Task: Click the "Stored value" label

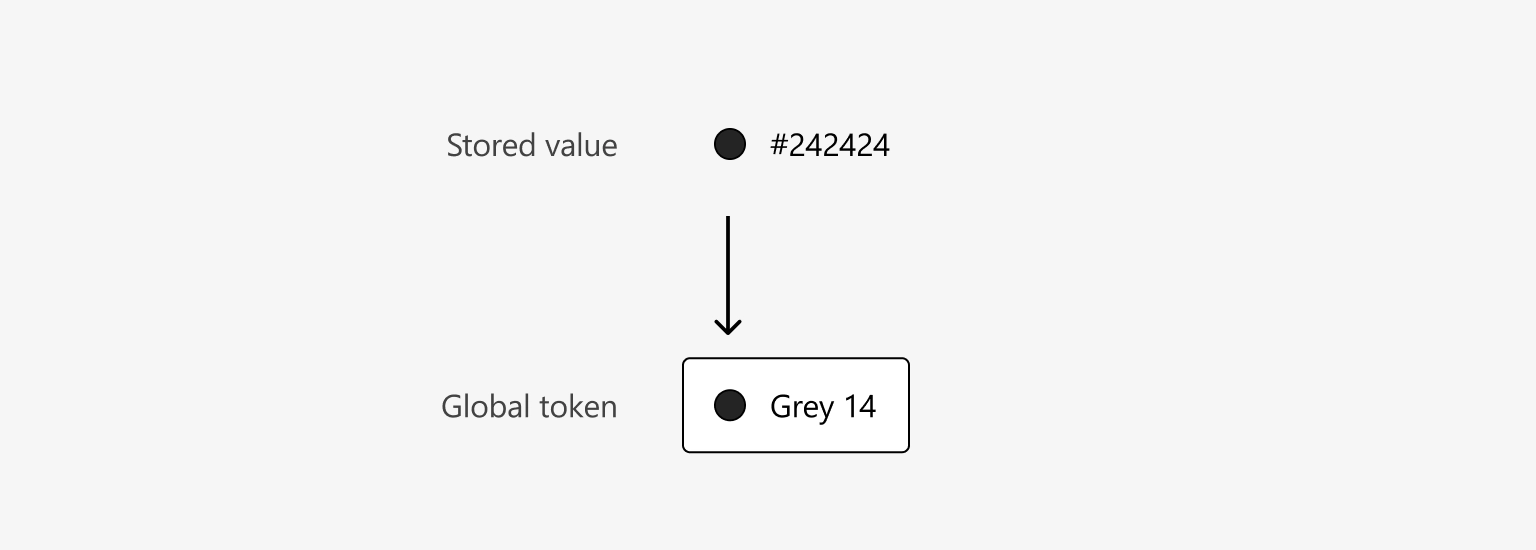Action: (531, 146)
